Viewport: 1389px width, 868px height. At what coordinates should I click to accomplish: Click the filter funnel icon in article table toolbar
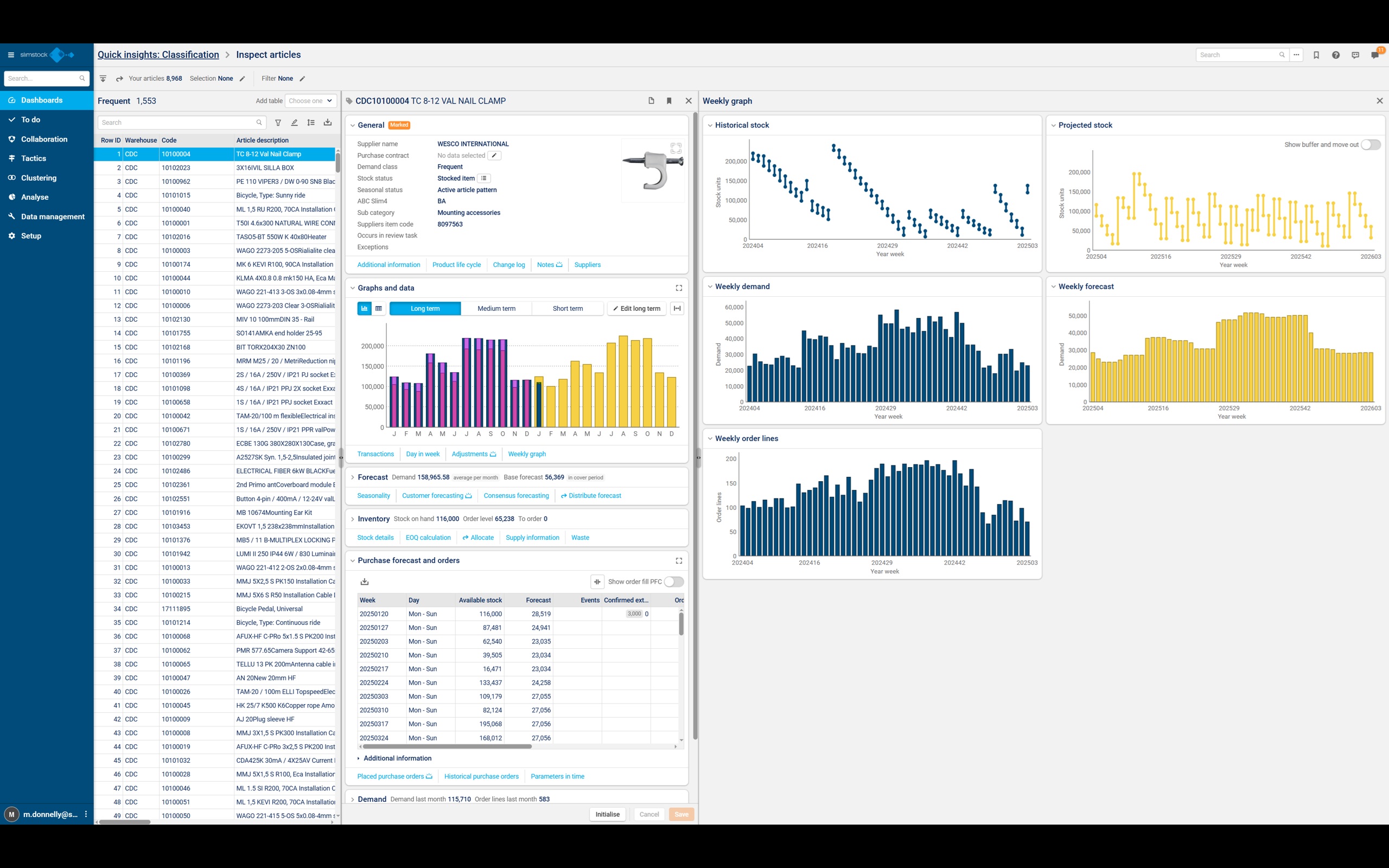click(278, 122)
